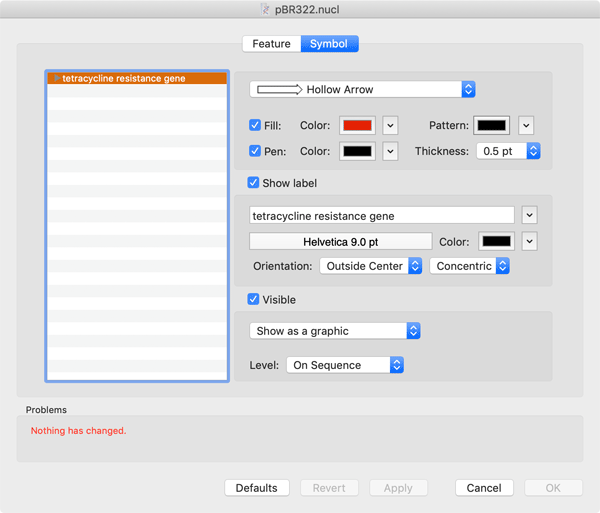Click the Helvetica 9.0 pt font button
Image resolution: width=600 pixels, height=513 pixels.
pyautogui.click(x=341, y=242)
